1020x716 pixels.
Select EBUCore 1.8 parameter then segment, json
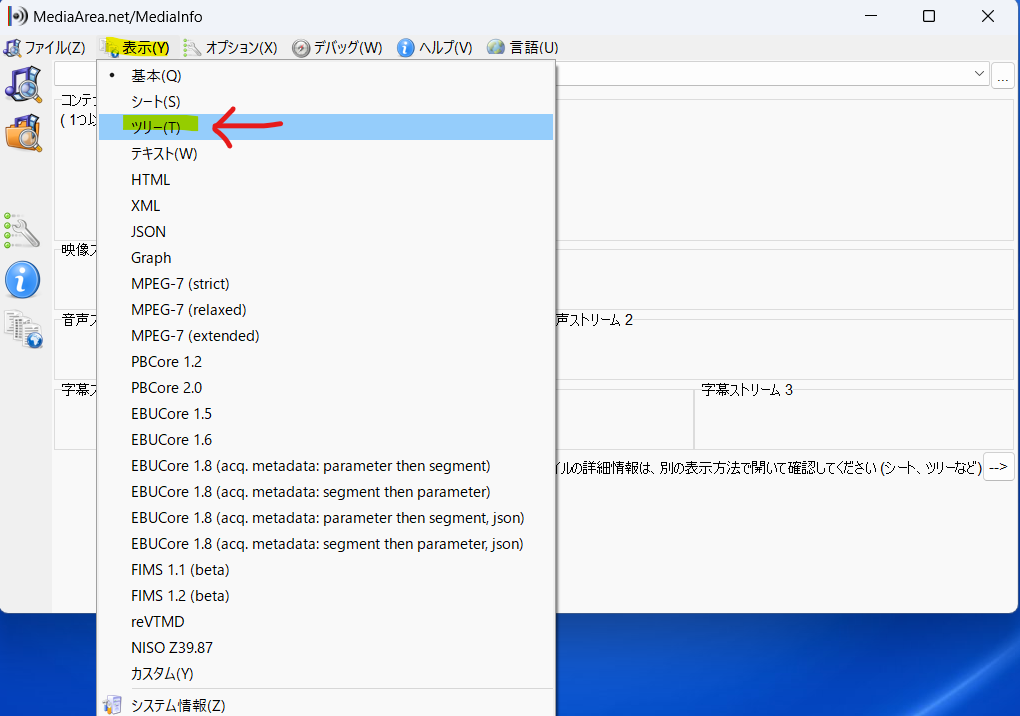click(x=326, y=518)
